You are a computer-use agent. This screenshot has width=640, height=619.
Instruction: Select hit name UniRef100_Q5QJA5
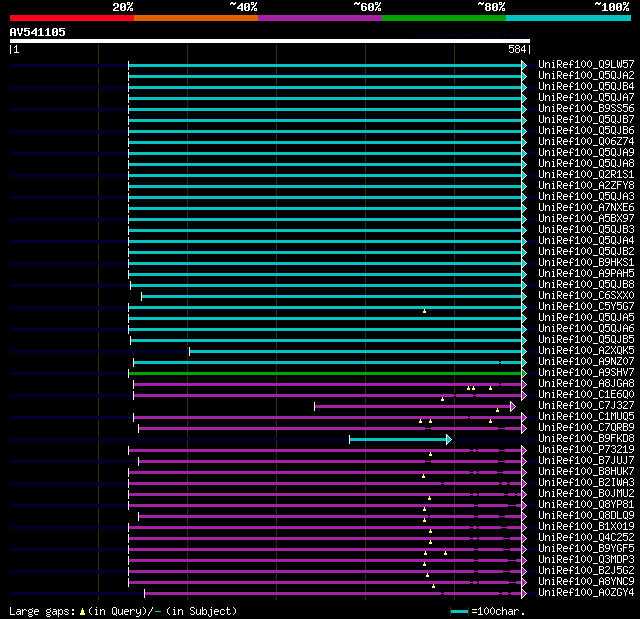tap(586, 318)
